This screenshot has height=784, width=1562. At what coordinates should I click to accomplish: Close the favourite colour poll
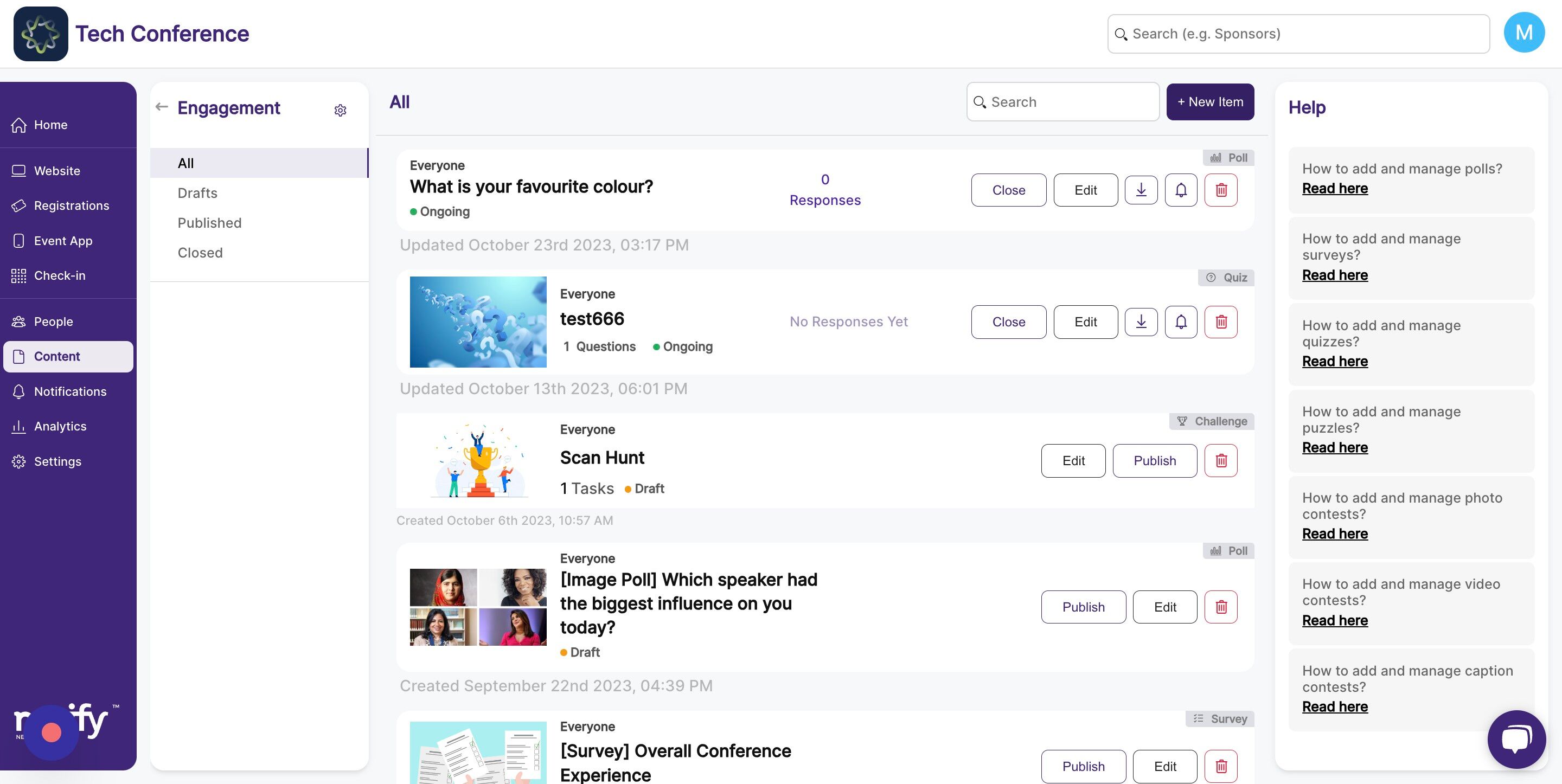[x=1008, y=190]
